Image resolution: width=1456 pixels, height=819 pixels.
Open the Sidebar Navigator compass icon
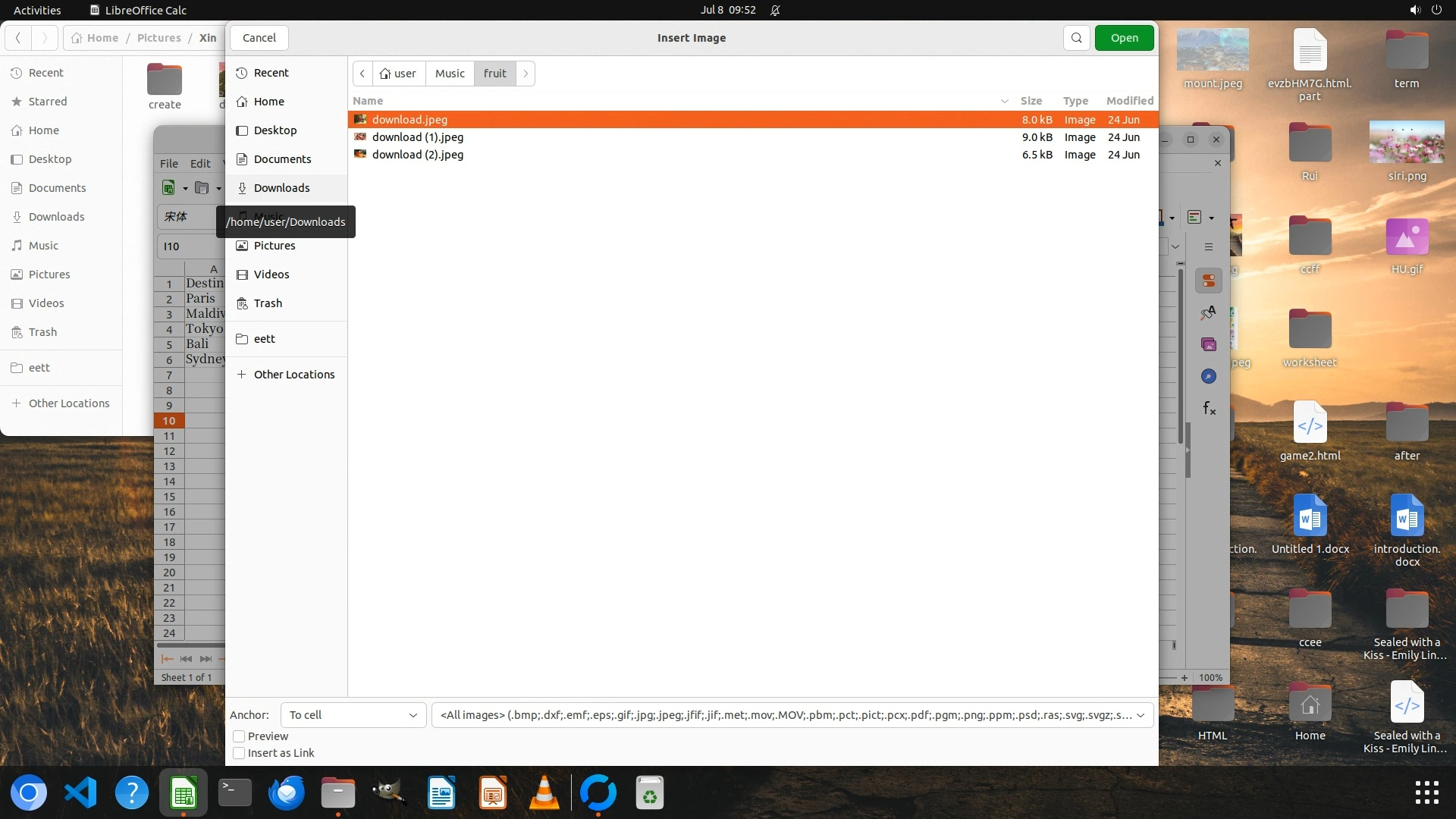tap(1209, 376)
